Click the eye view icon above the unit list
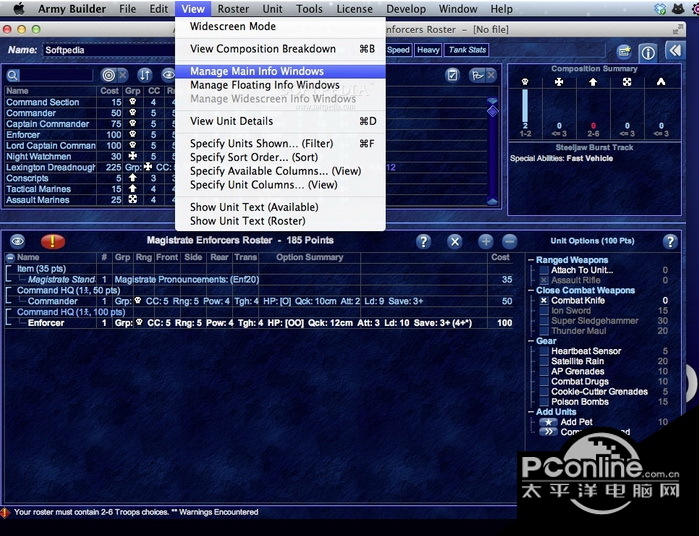699x536 pixels. pyautogui.click(x=168, y=75)
